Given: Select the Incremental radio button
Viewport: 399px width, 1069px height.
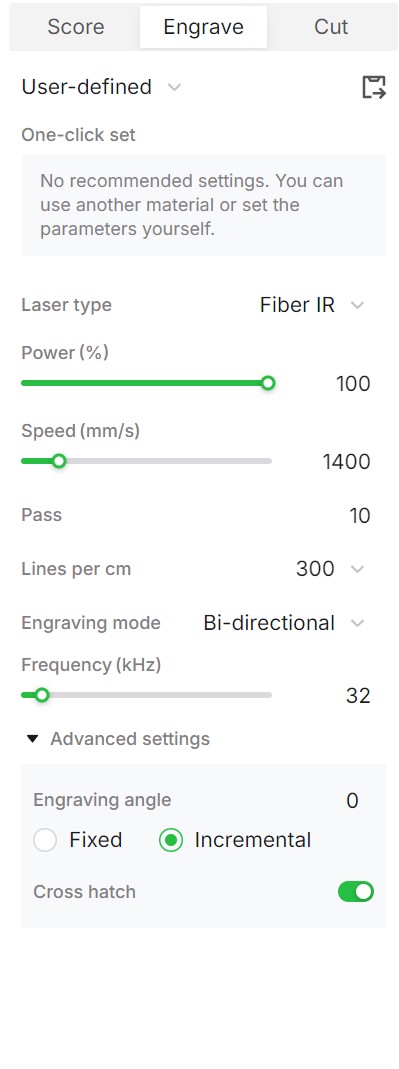Looking at the screenshot, I should point(171,840).
